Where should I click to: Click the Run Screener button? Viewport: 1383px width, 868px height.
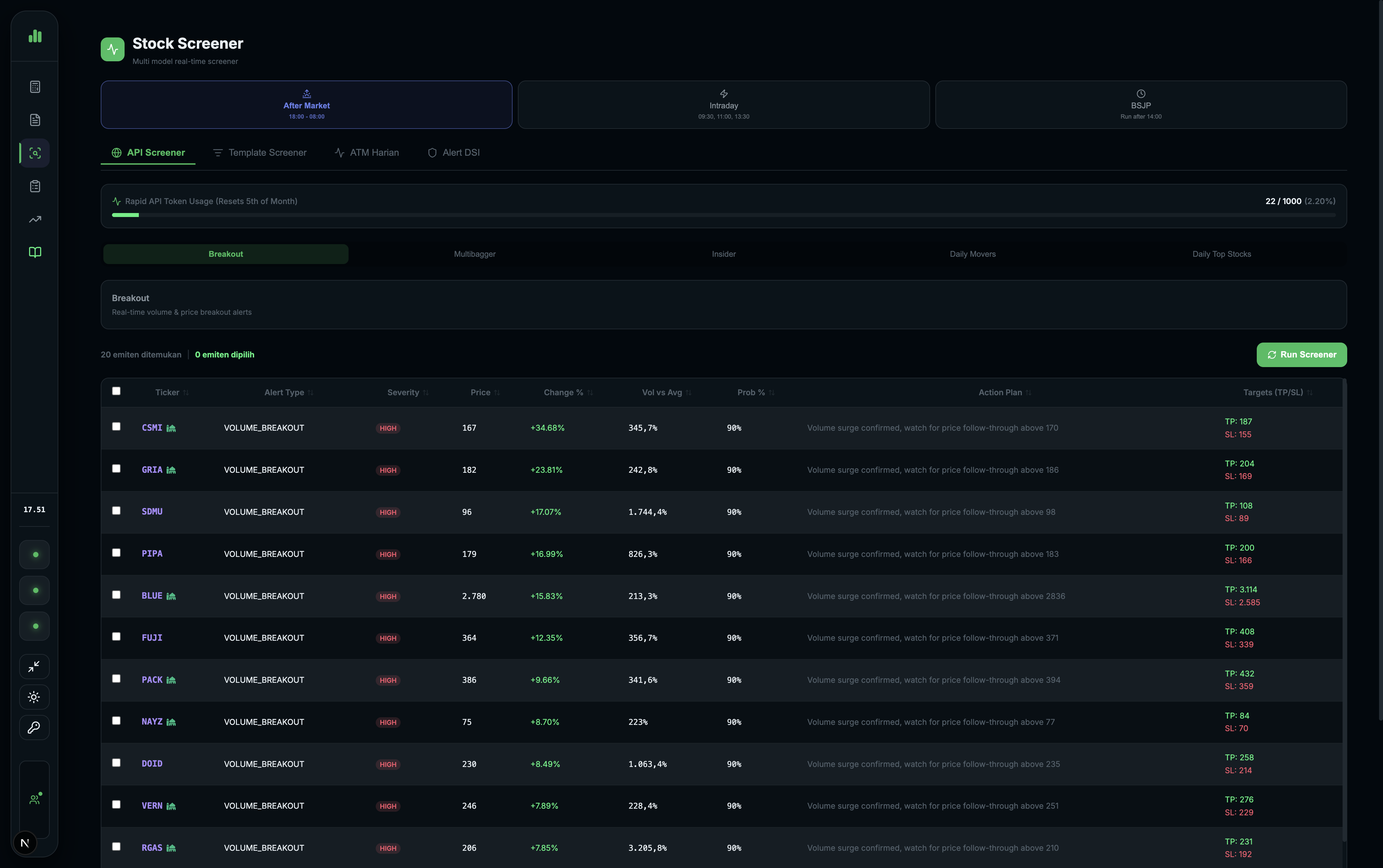pyautogui.click(x=1301, y=355)
